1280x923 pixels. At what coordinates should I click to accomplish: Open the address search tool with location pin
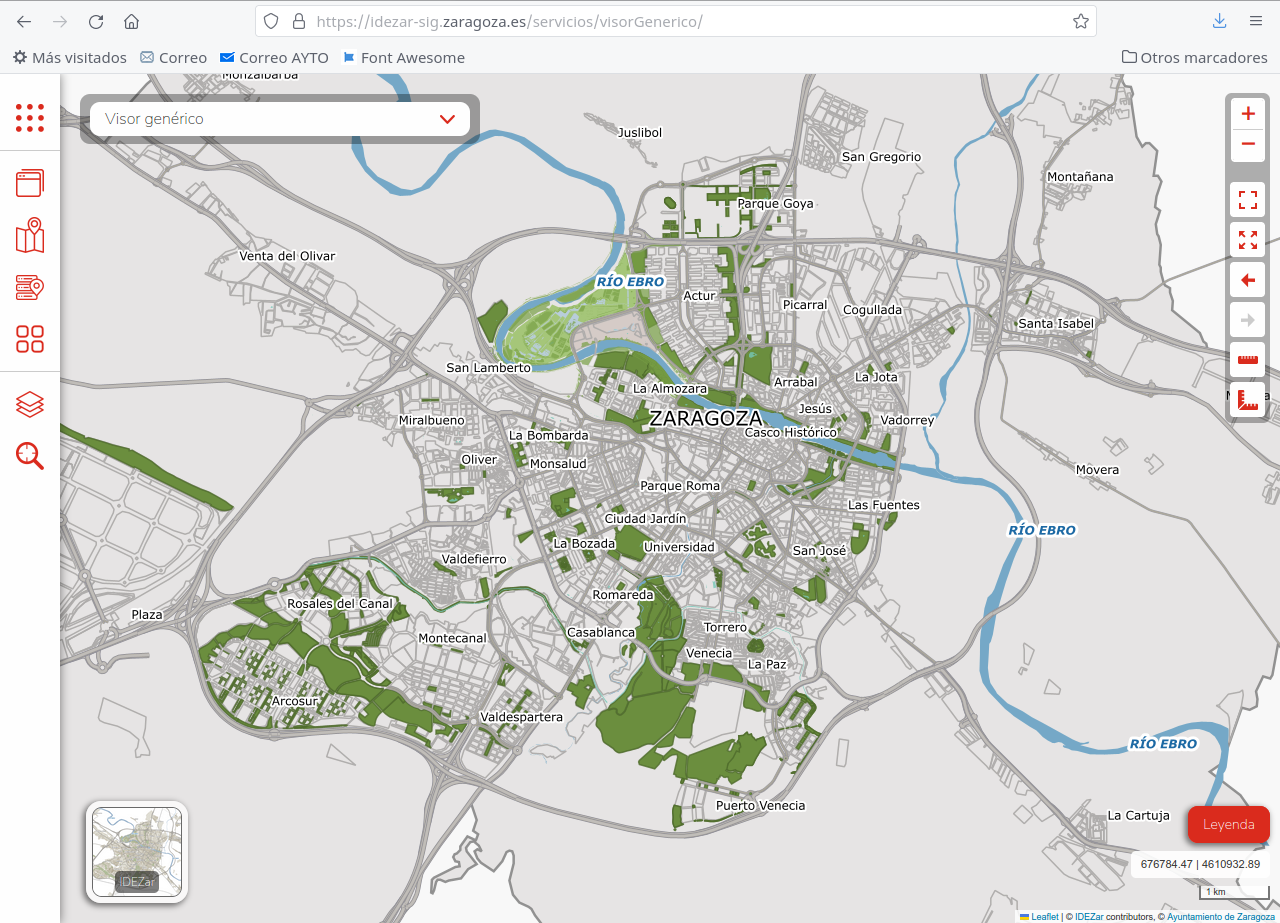[30, 287]
